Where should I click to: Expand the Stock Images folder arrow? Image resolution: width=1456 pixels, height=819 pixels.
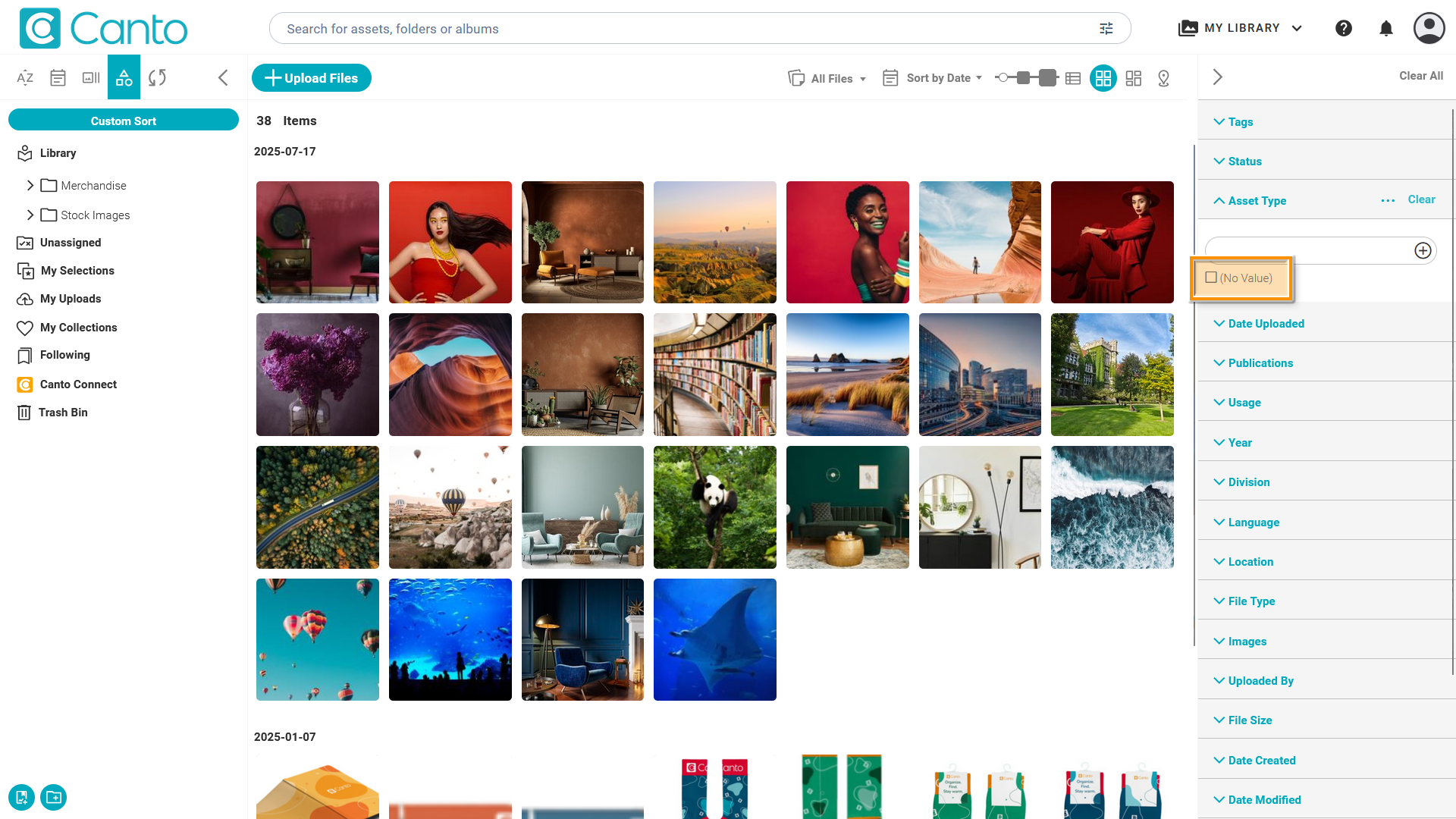coord(30,215)
